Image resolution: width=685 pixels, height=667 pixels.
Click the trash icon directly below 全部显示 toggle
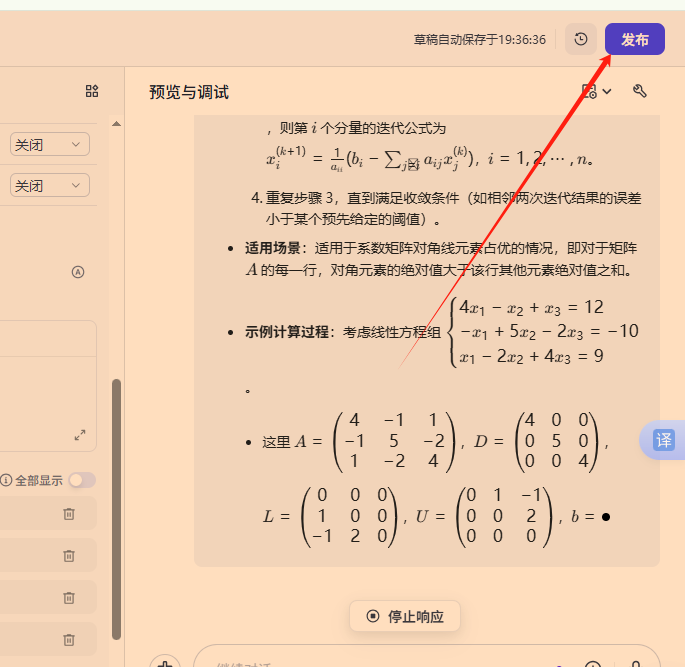tap(69, 514)
